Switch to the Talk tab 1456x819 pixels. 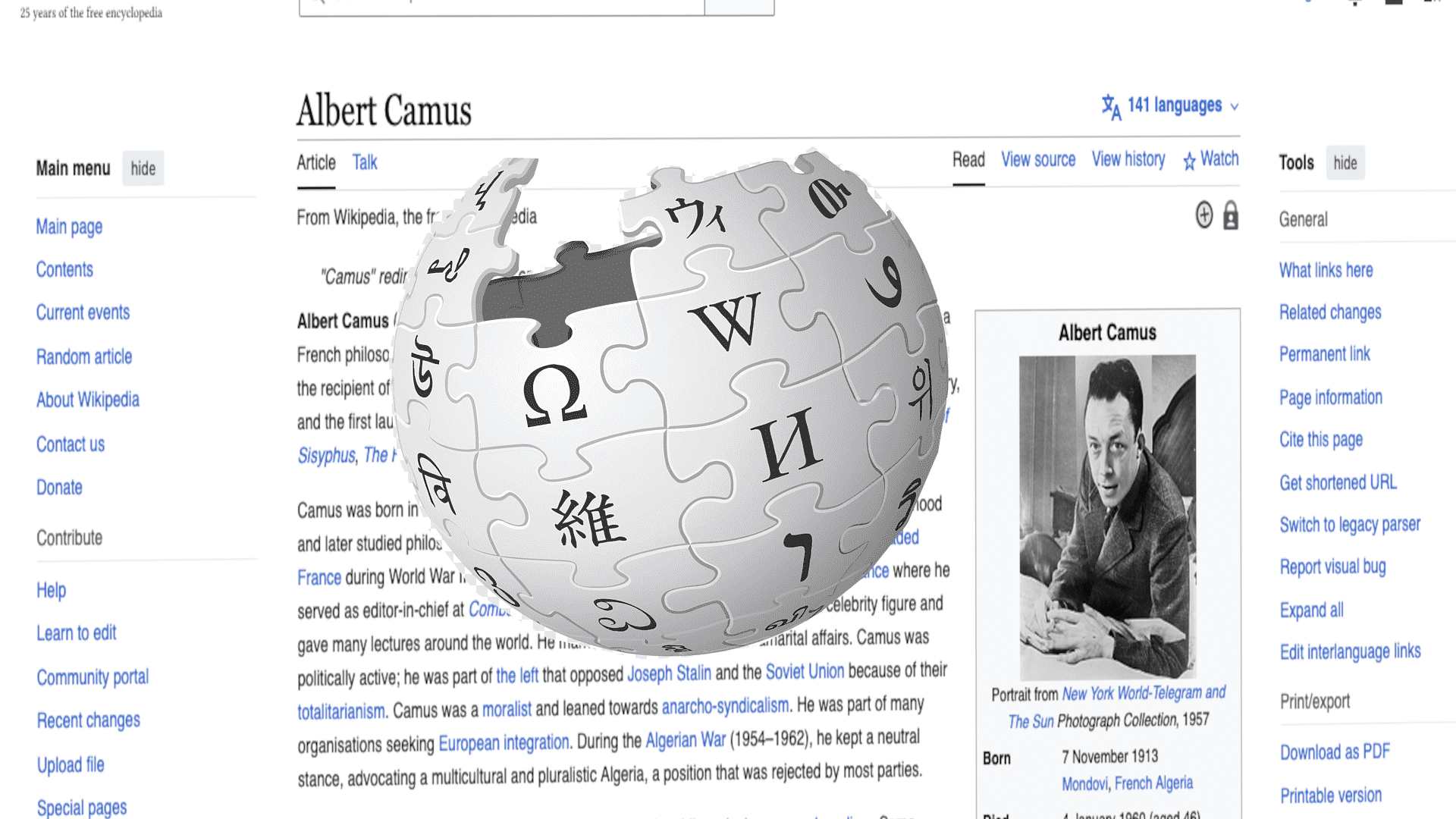[365, 162]
